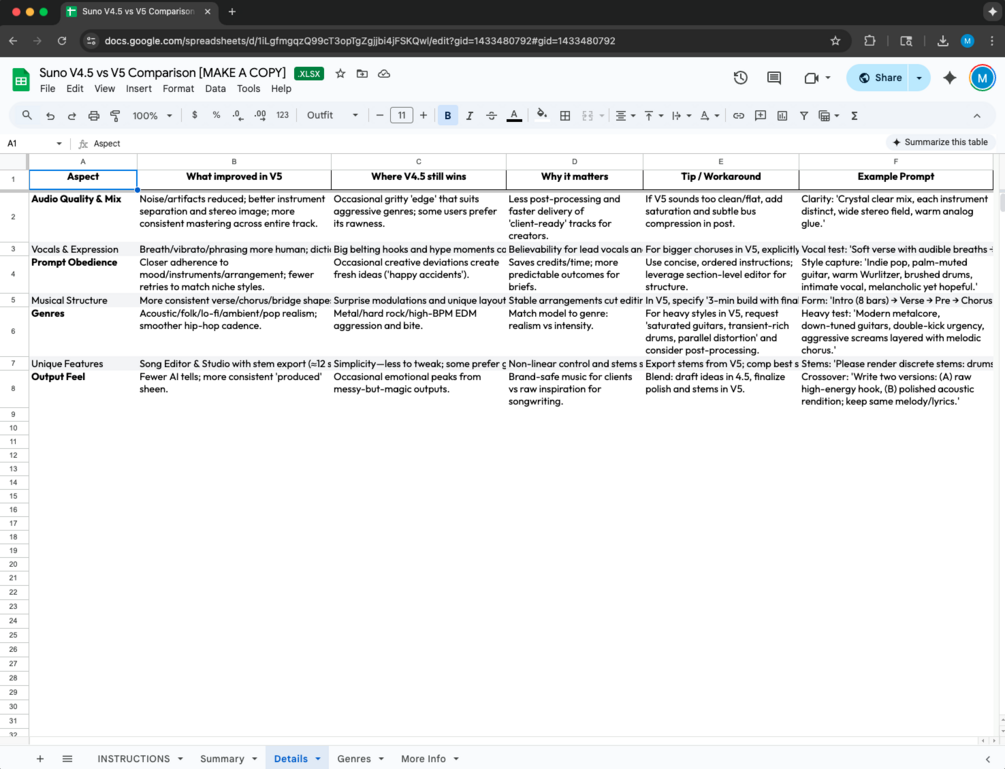Increase font size plus button
The height and width of the screenshot is (769, 1005).
[x=423, y=115]
